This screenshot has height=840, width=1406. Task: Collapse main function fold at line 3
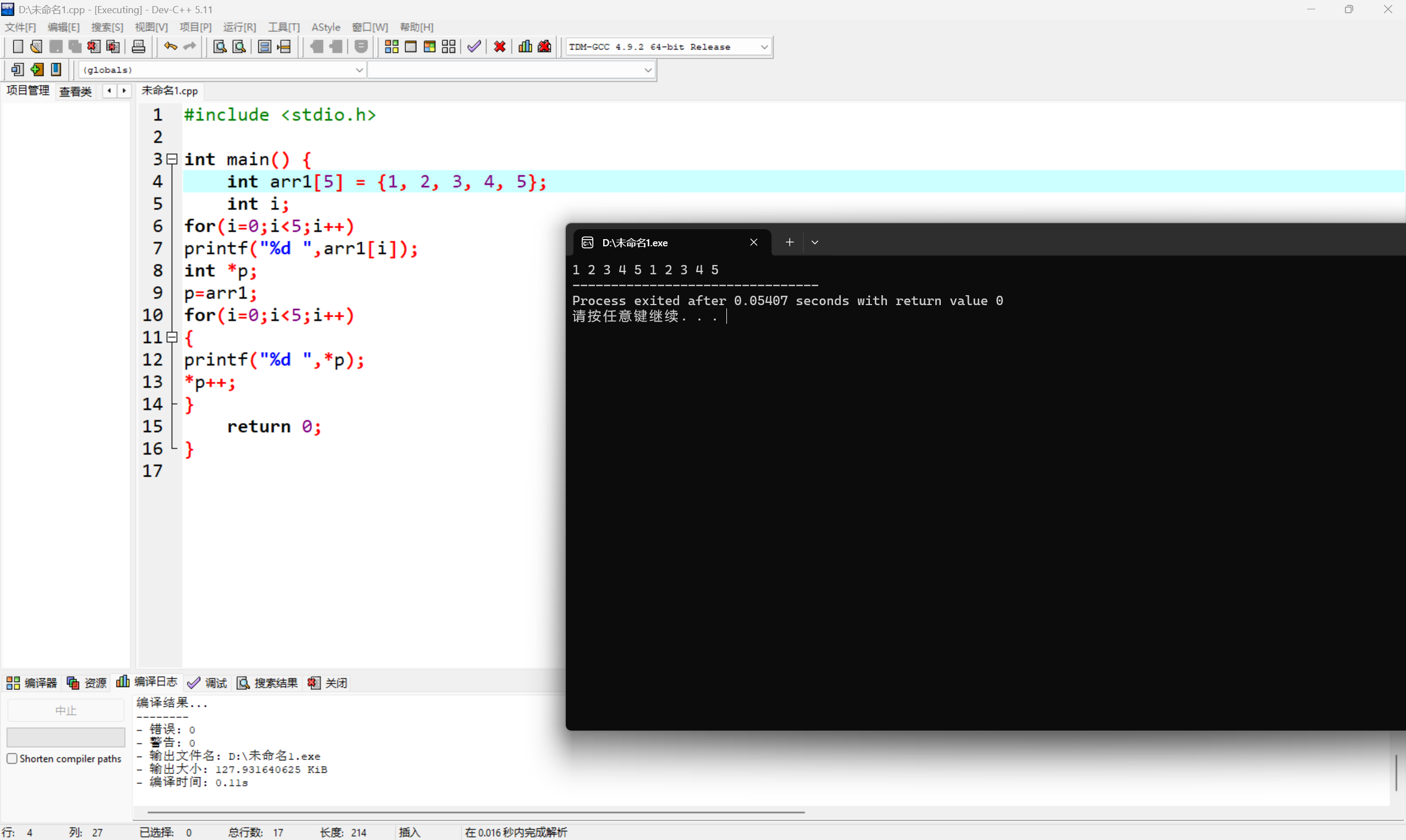172,159
